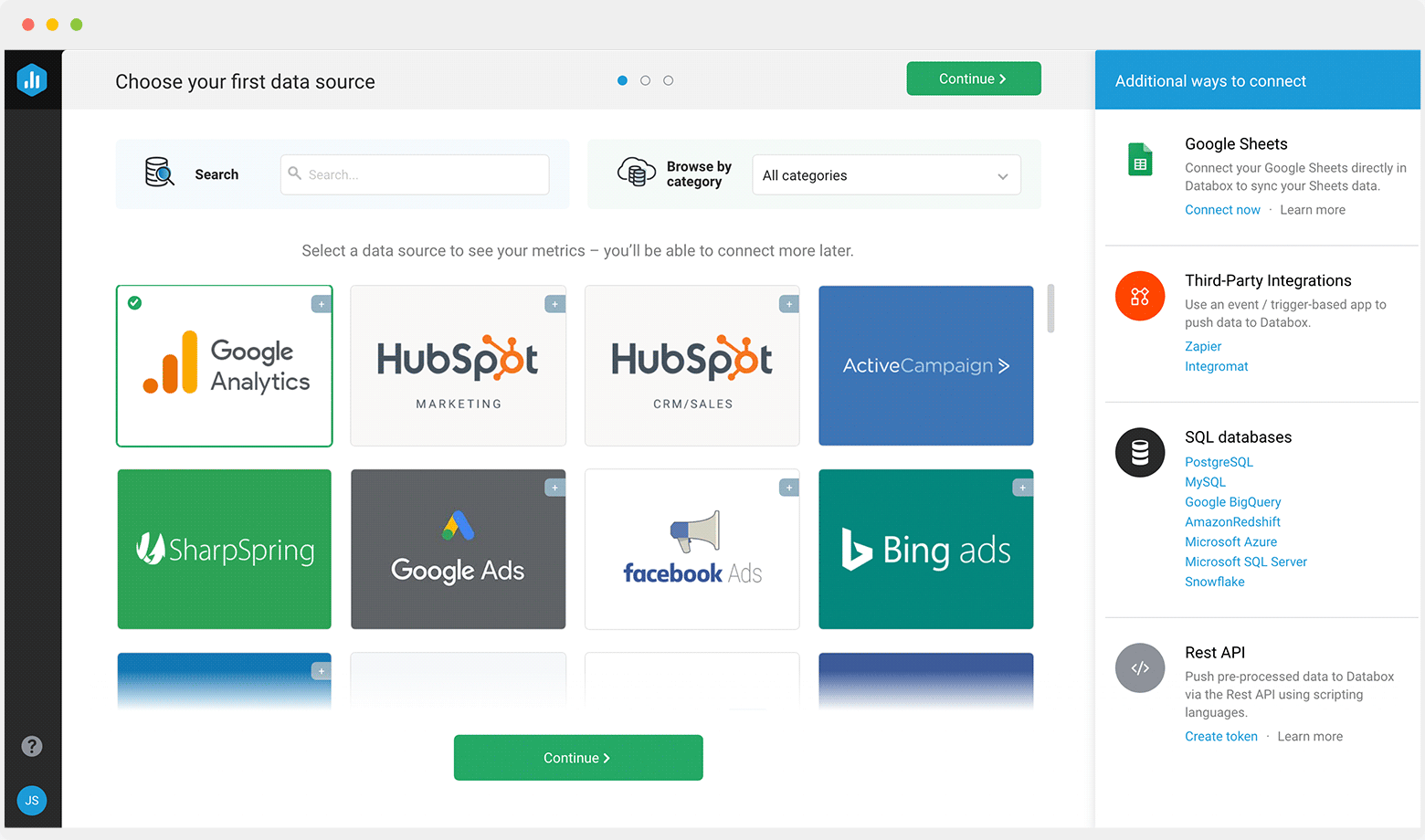Uncheck the Google Analytics green checkmark
The width and height of the screenshot is (1425, 840).
click(x=134, y=302)
